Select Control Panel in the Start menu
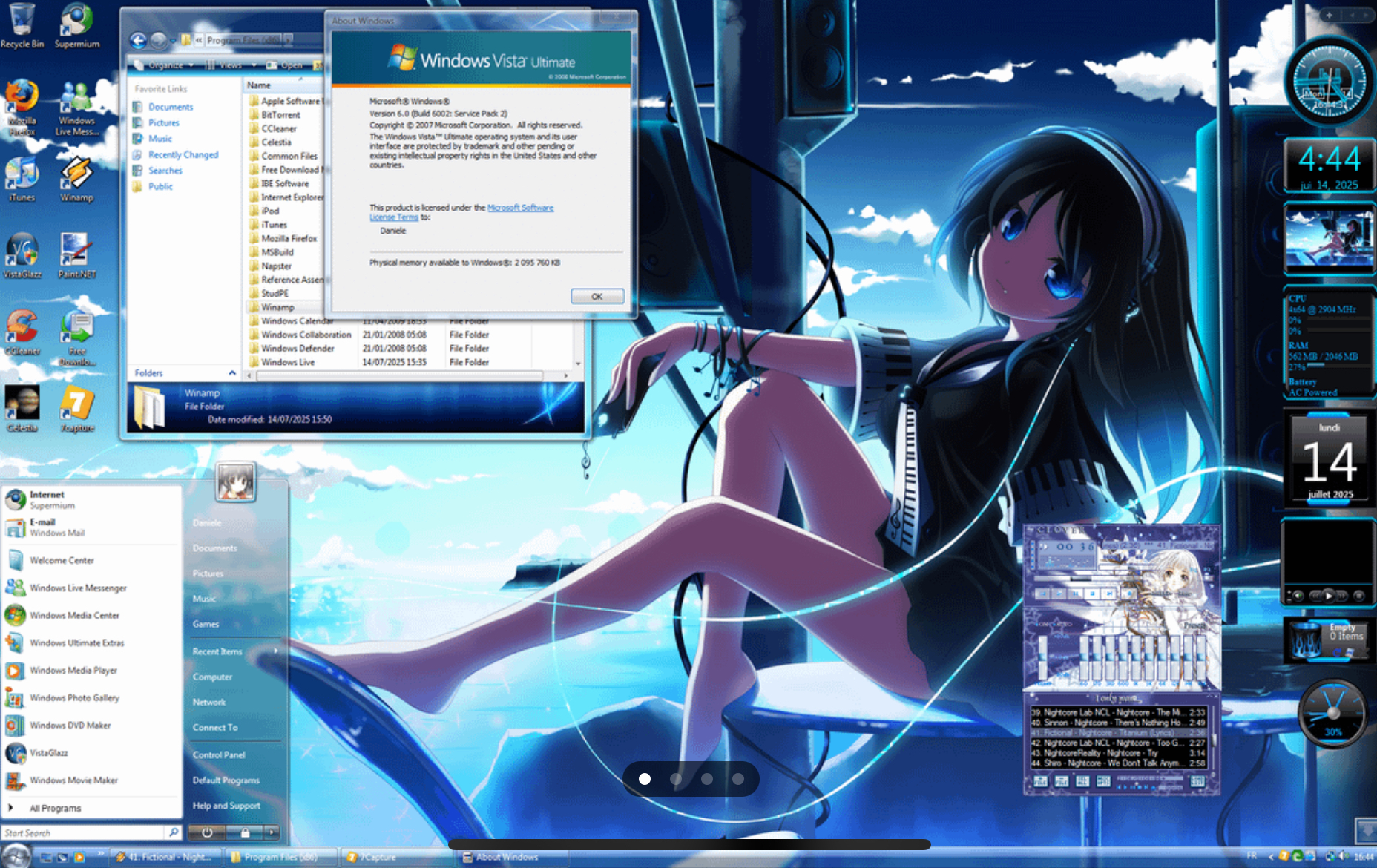Viewport: 1377px width, 868px height. pos(219,754)
